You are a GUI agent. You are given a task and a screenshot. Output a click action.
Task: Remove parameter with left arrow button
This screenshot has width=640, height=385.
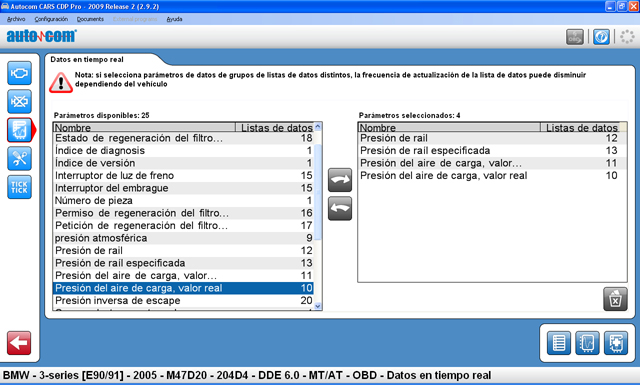[x=340, y=209]
